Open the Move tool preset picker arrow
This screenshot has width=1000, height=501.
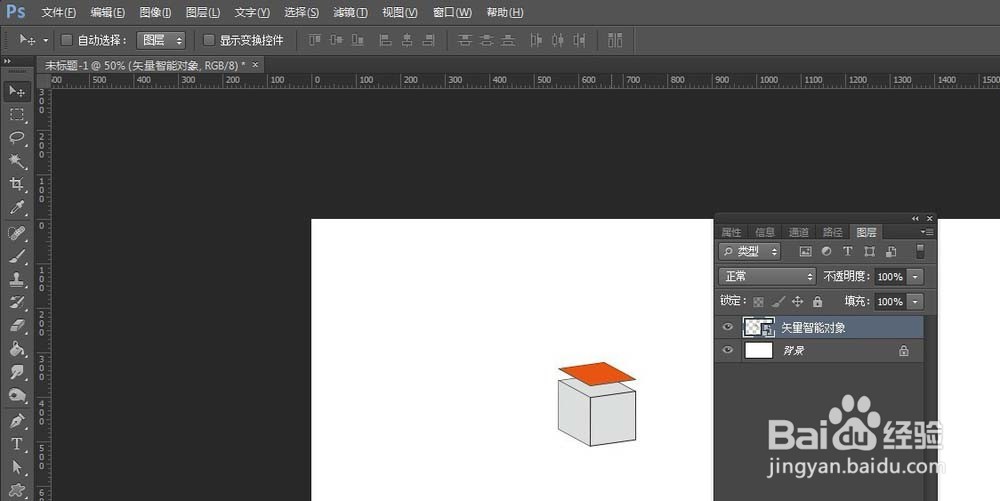point(46,40)
